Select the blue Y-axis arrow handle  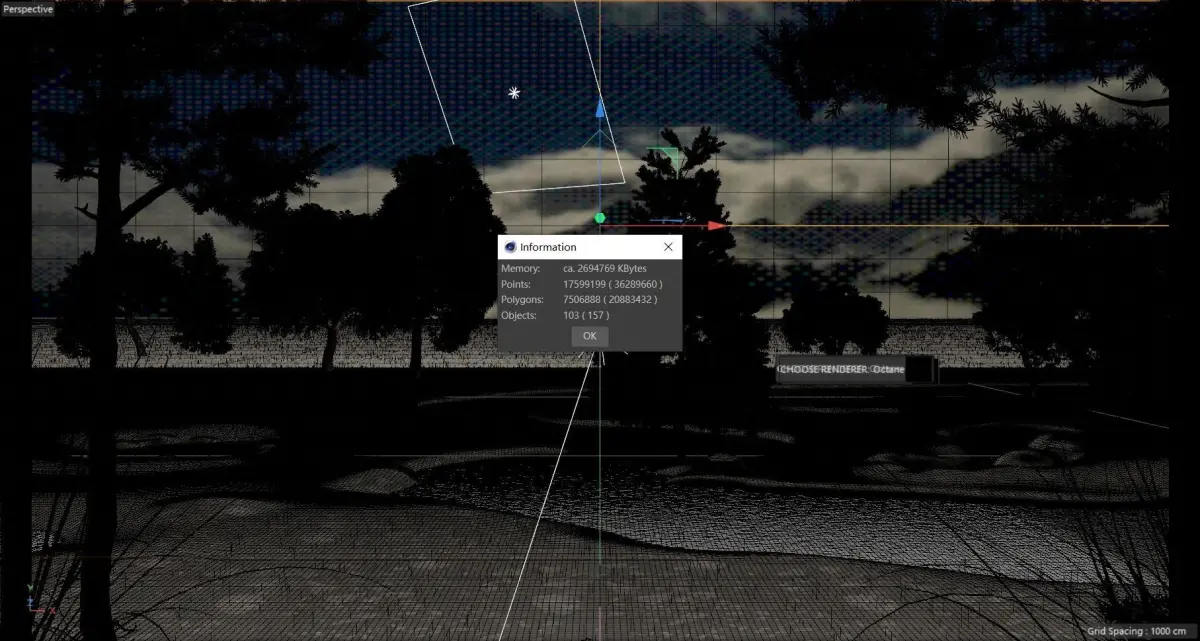tap(600, 108)
